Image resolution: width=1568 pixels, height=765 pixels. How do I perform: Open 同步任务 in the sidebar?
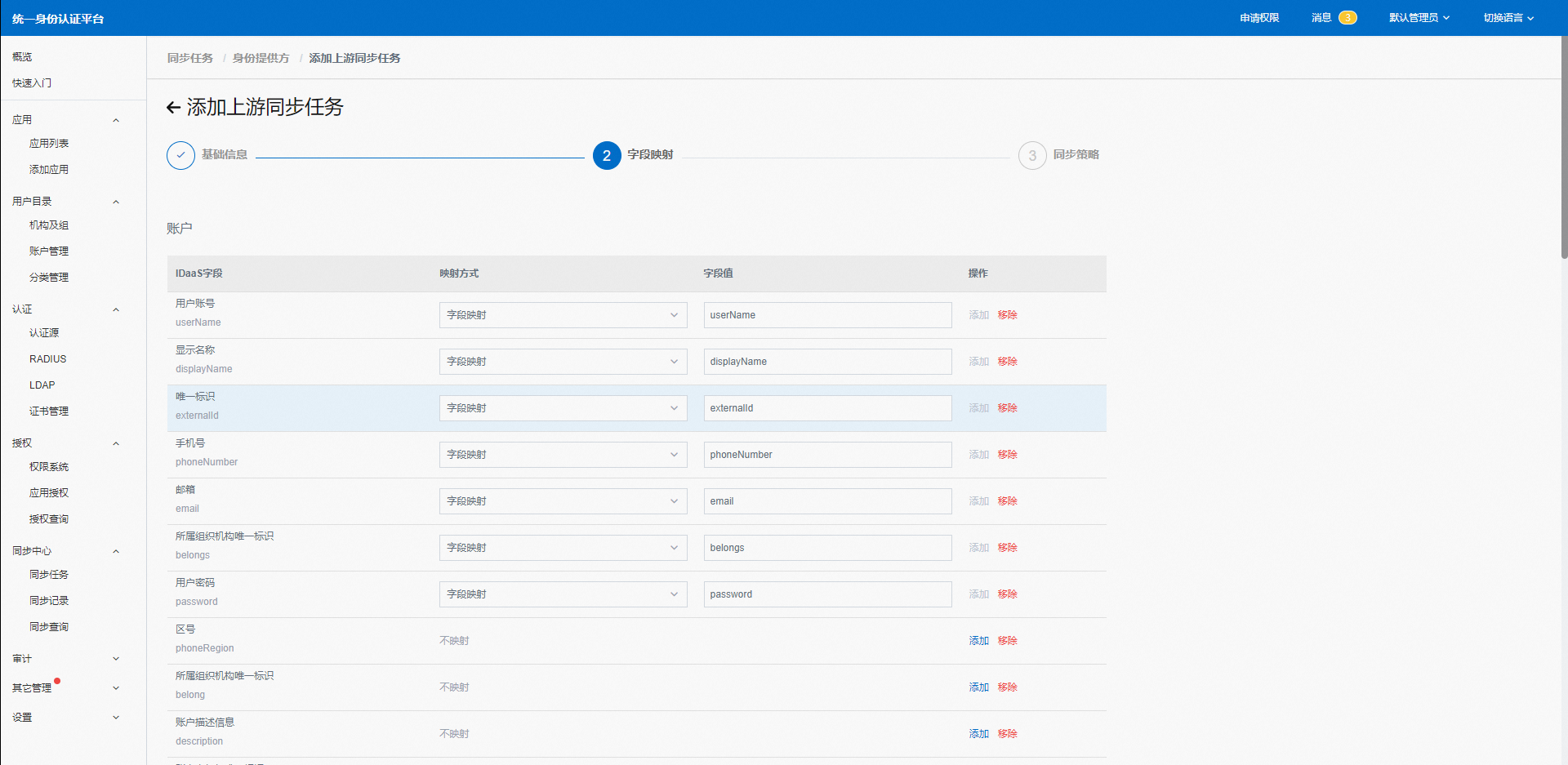[x=49, y=575]
